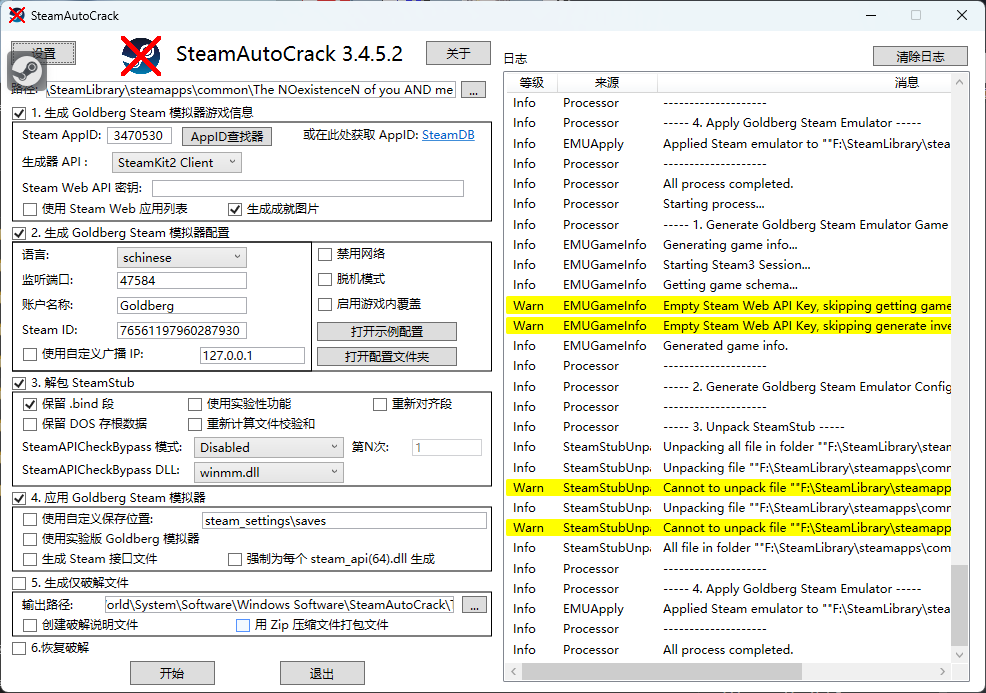Uncheck the 保留 .bind 段 option
This screenshot has width=986, height=693.
(x=30, y=404)
